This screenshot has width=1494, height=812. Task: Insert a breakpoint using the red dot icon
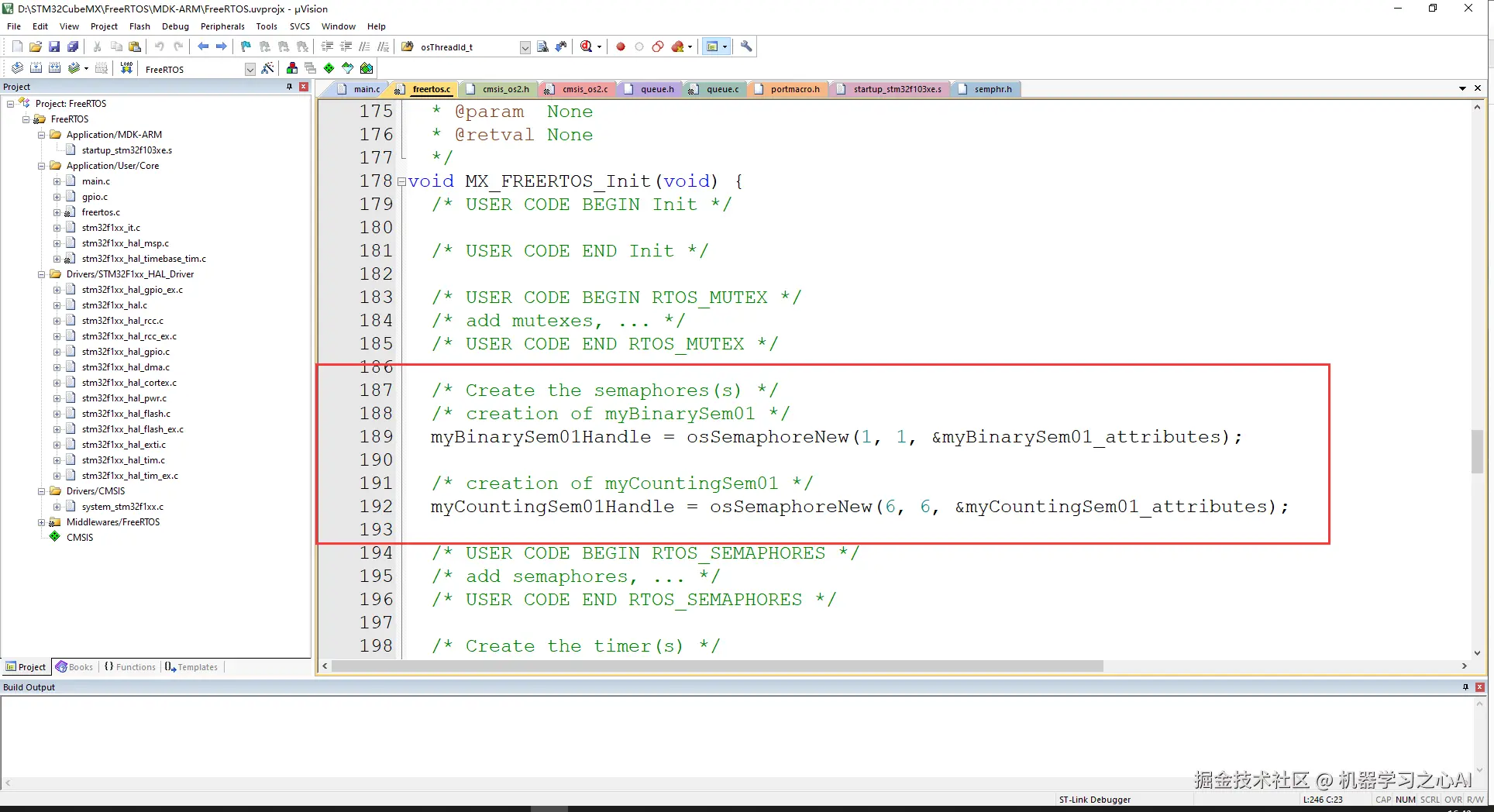pos(621,46)
